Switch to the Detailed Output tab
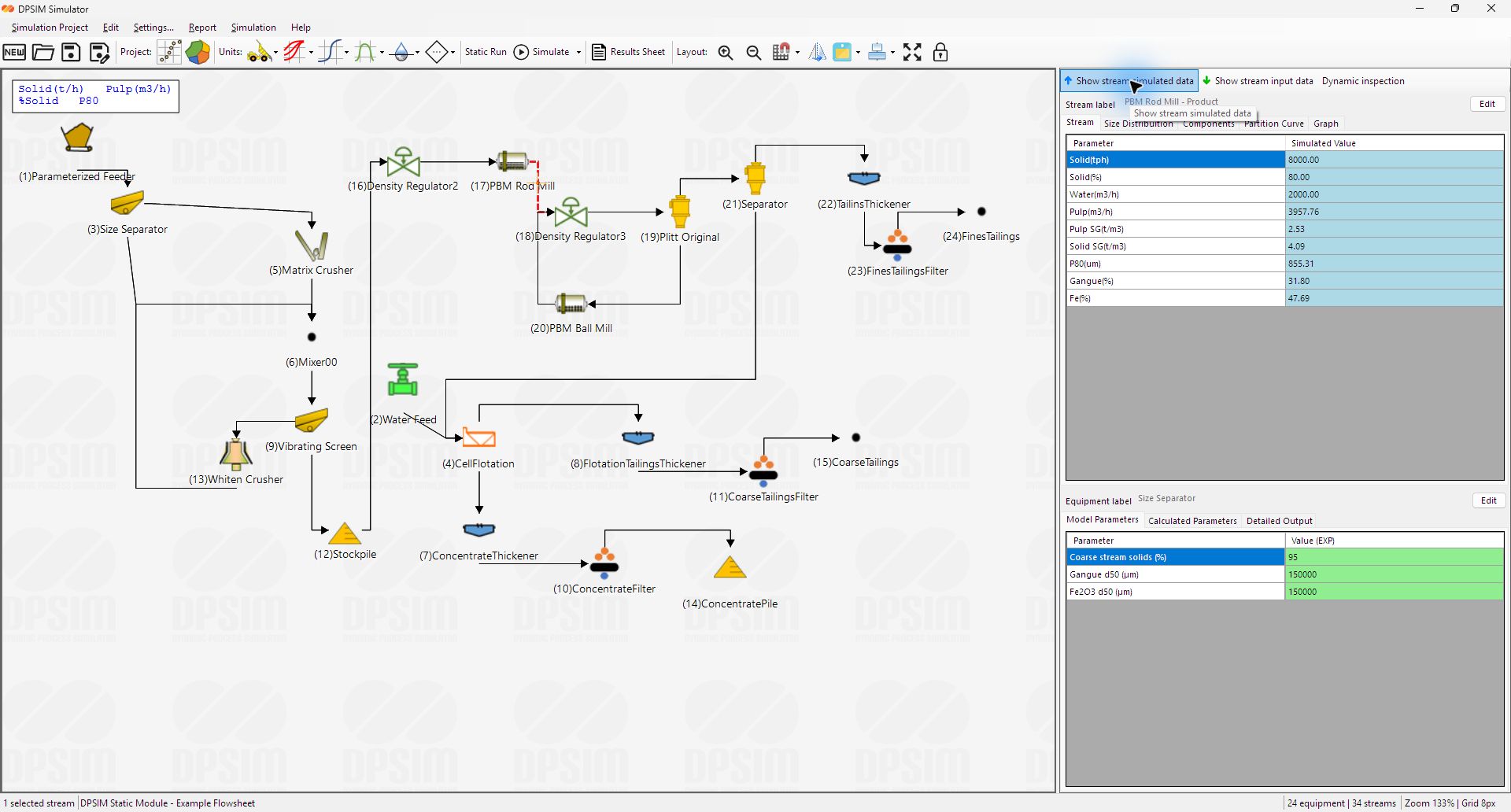 [x=1280, y=521]
